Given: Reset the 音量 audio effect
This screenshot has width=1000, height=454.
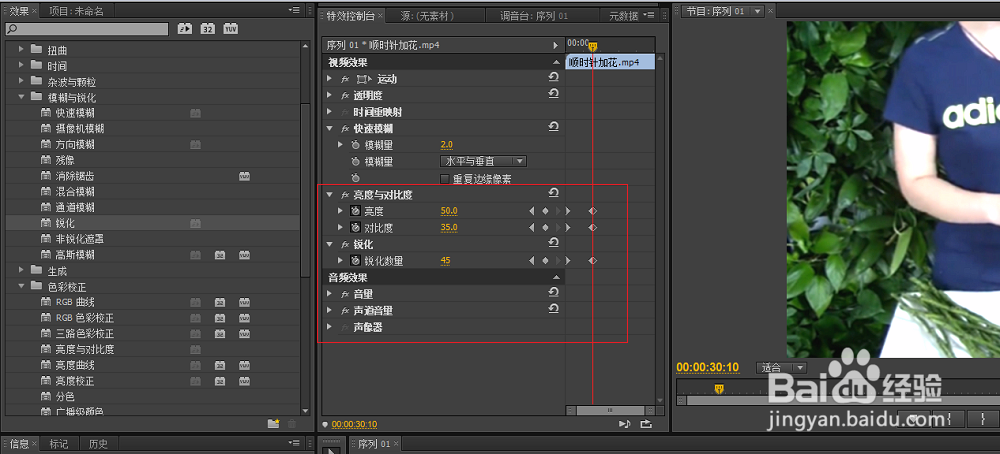Looking at the screenshot, I should [x=554, y=293].
